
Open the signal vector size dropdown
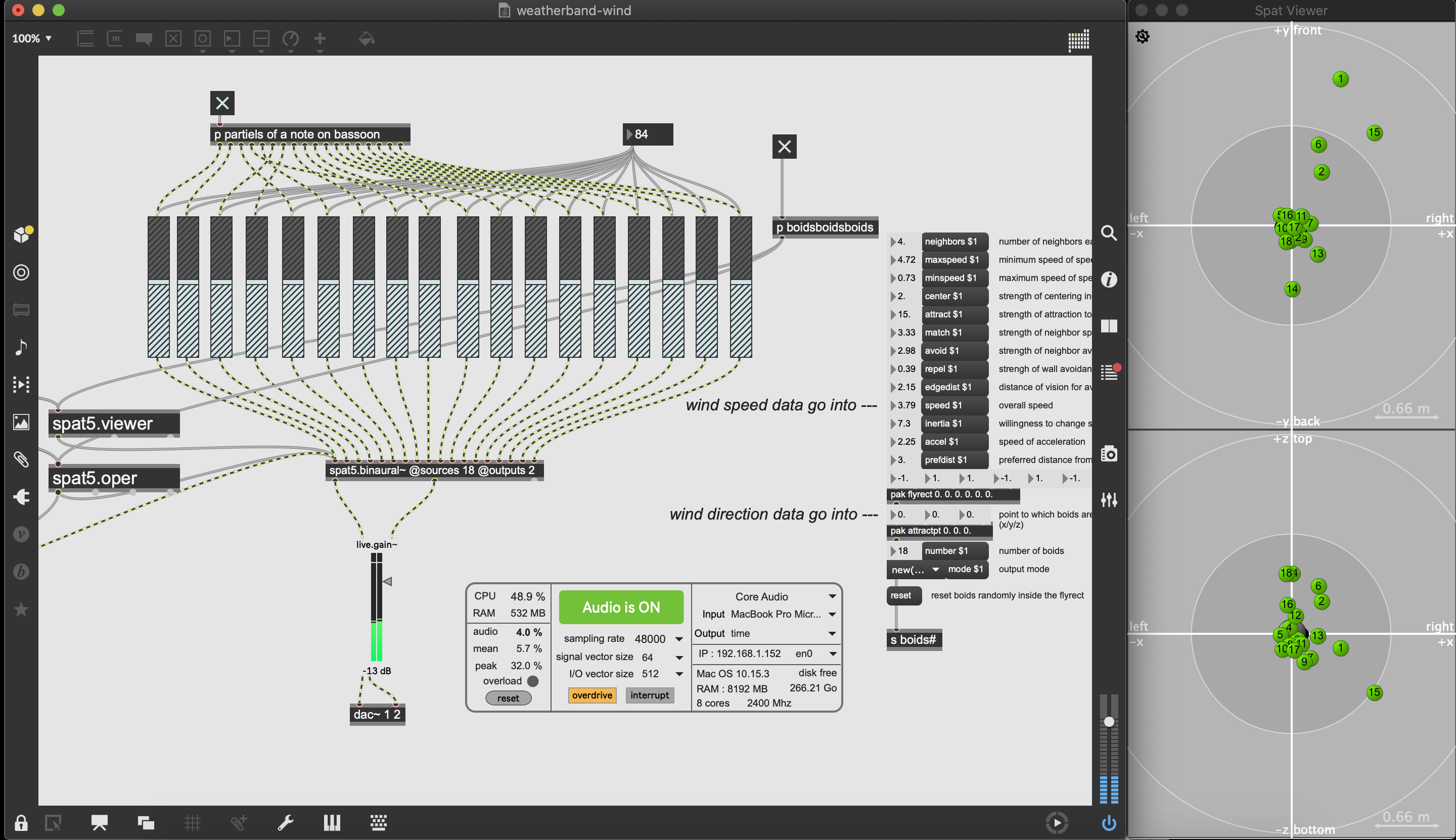click(662, 657)
